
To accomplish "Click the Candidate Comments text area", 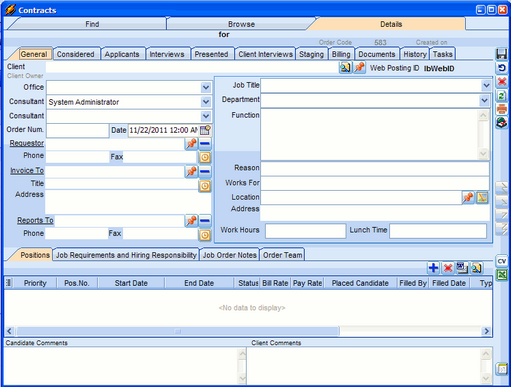I will (x=121, y=366).
